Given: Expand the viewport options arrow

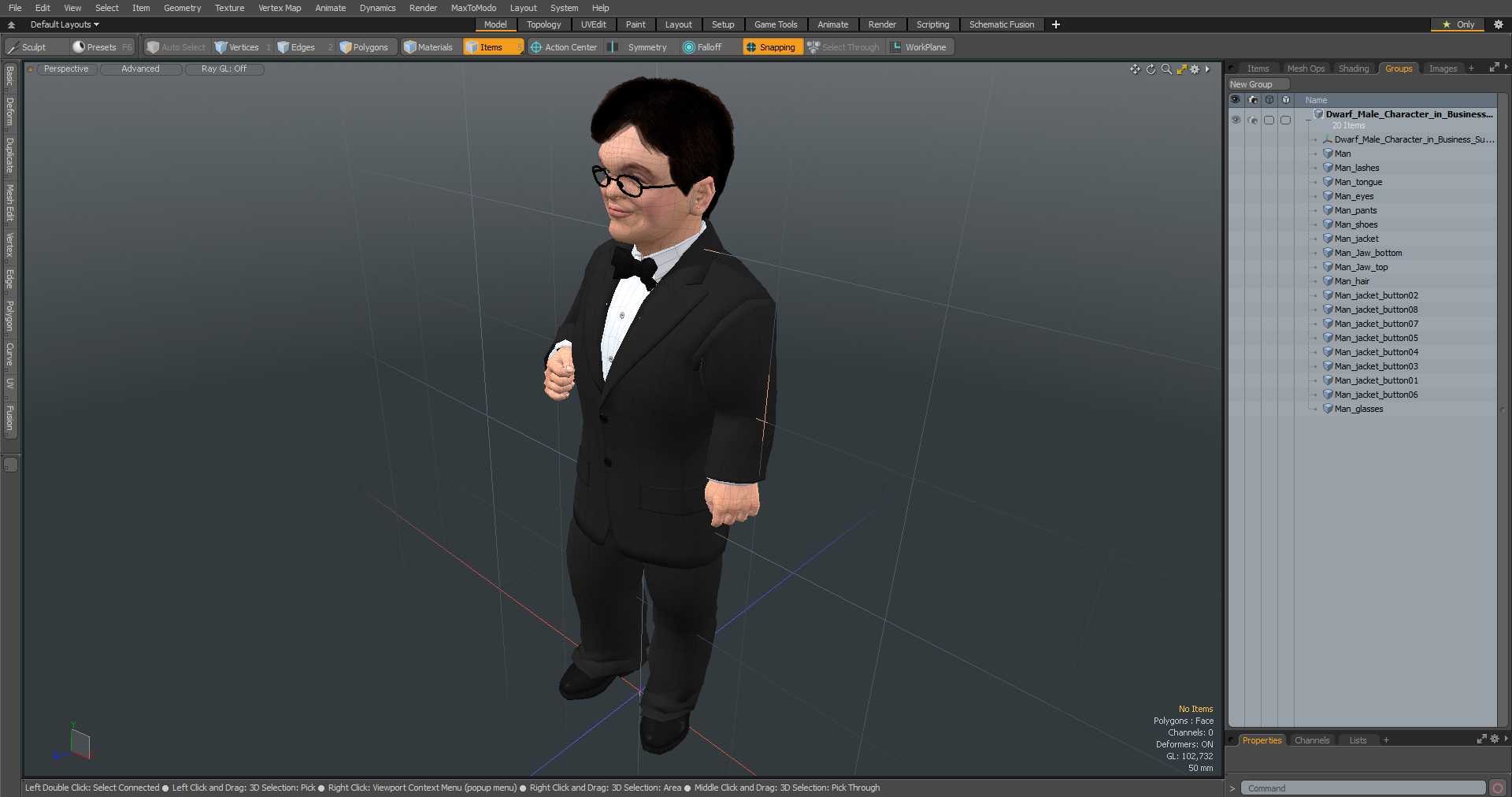Looking at the screenshot, I should (x=1207, y=69).
